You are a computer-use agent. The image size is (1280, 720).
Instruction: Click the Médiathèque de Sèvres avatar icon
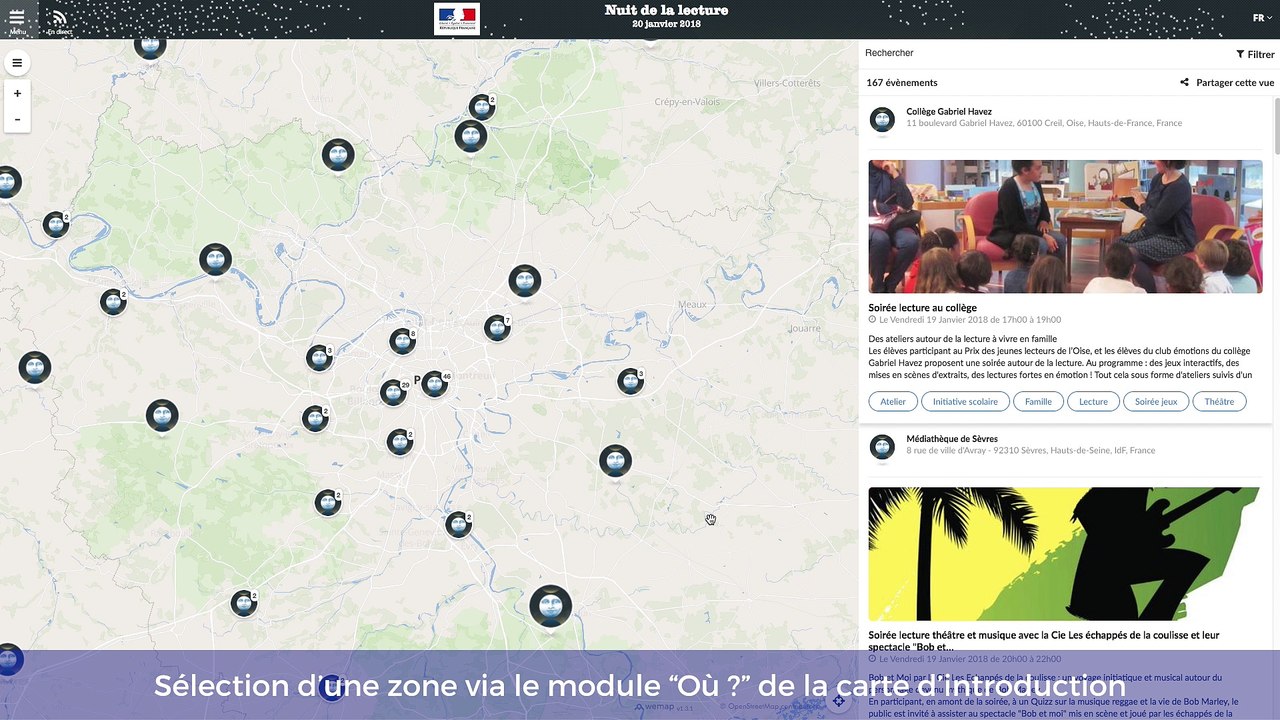(882, 447)
